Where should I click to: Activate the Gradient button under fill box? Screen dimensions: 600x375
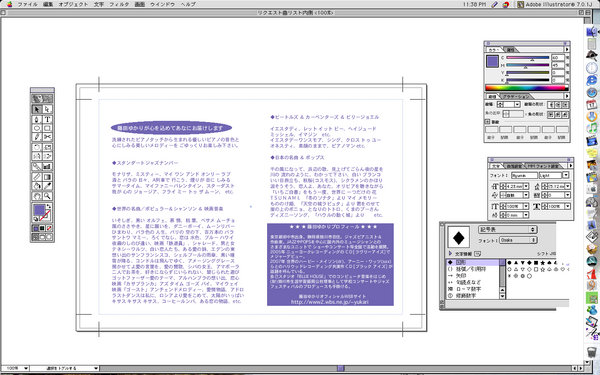pos(42,228)
